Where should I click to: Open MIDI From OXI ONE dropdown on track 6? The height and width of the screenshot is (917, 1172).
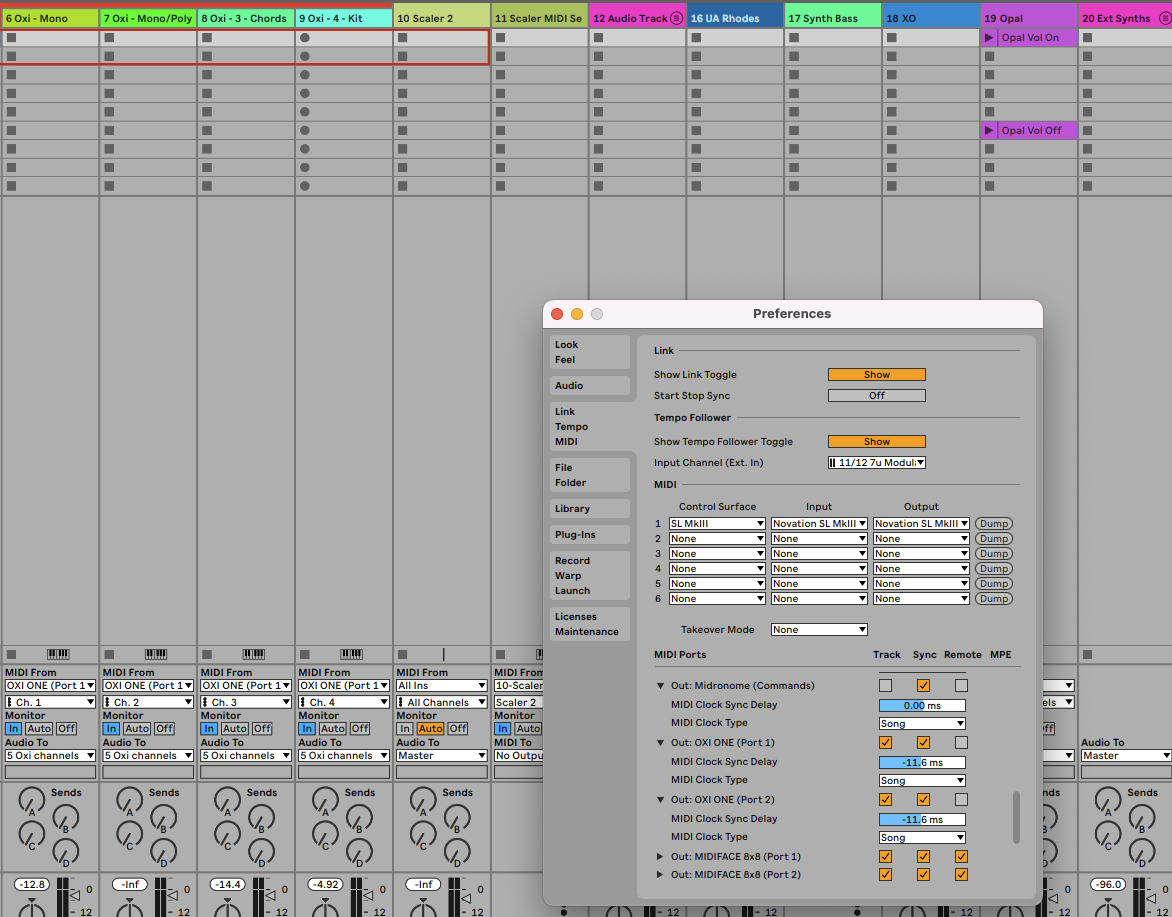(x=51, y=685)
